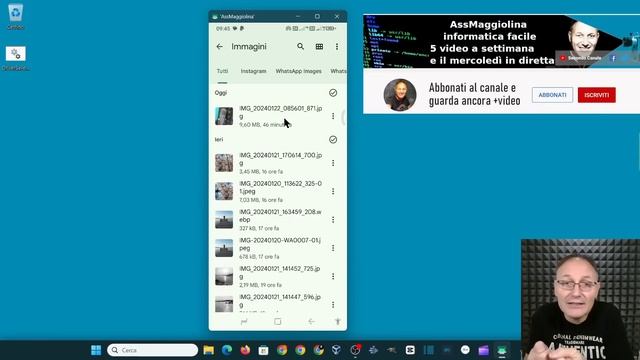Open thumbnail of IMG_20240121_170614_700.jpg
640x360 pixels.
[224, 163]
